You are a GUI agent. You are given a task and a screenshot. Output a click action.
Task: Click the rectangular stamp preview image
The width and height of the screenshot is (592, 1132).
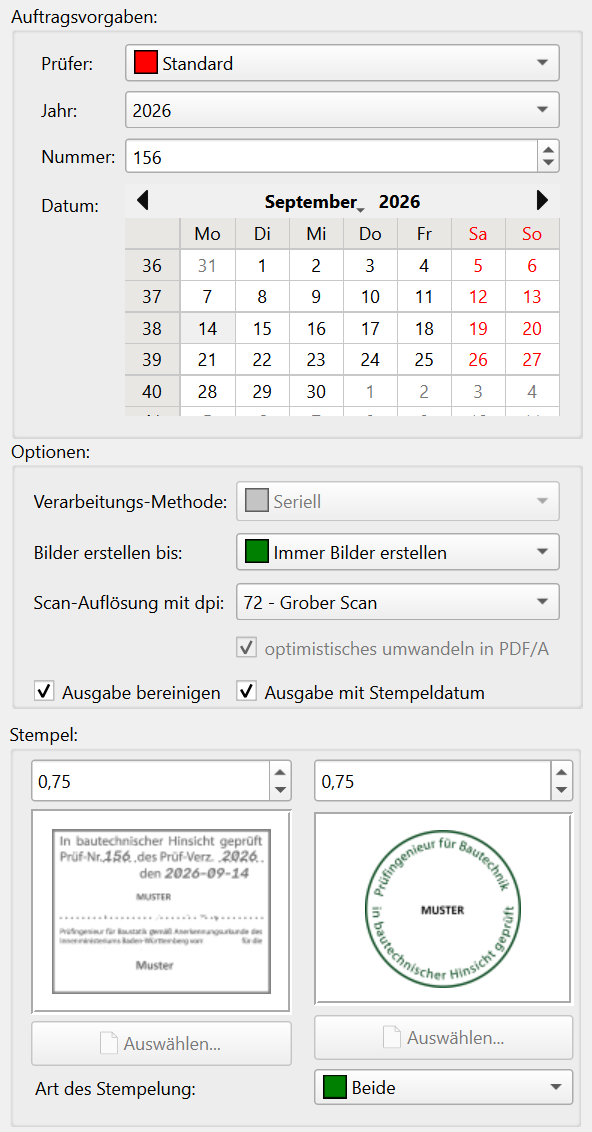(161, 911)
